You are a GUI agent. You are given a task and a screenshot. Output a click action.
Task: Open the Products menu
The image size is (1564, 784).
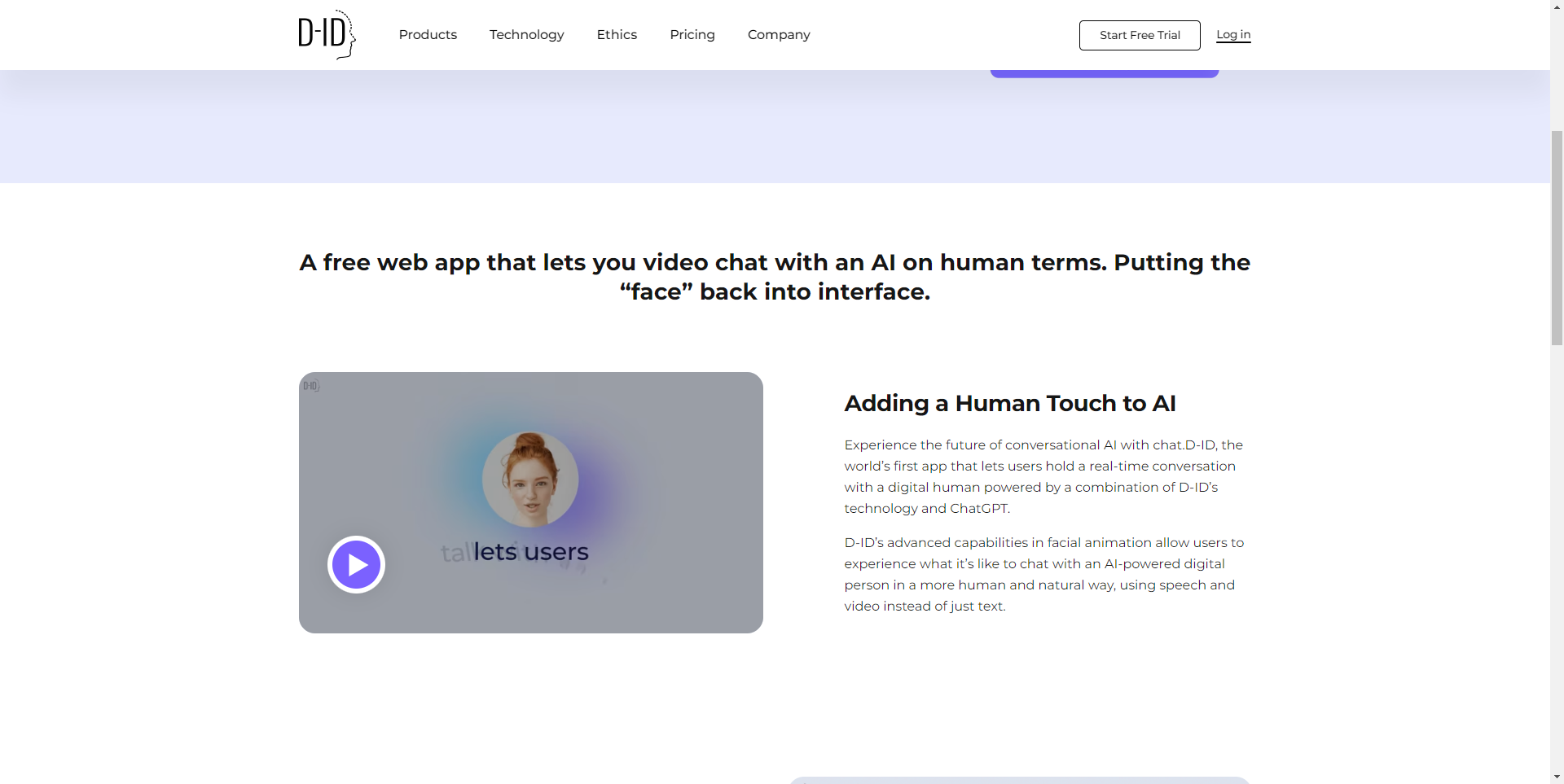pos(428,34)
